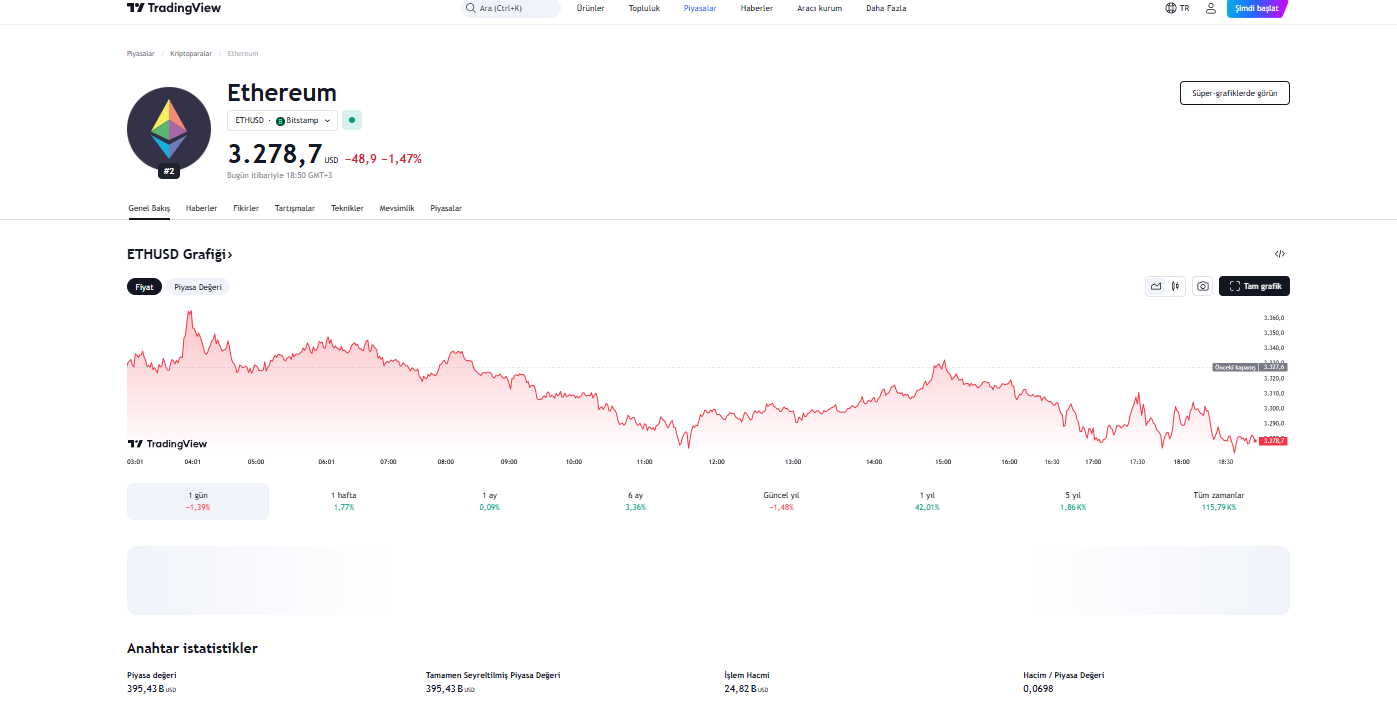
Task: Open the ETHUSD Bitstamp exchange dropdown
Action: click(282, 120)
